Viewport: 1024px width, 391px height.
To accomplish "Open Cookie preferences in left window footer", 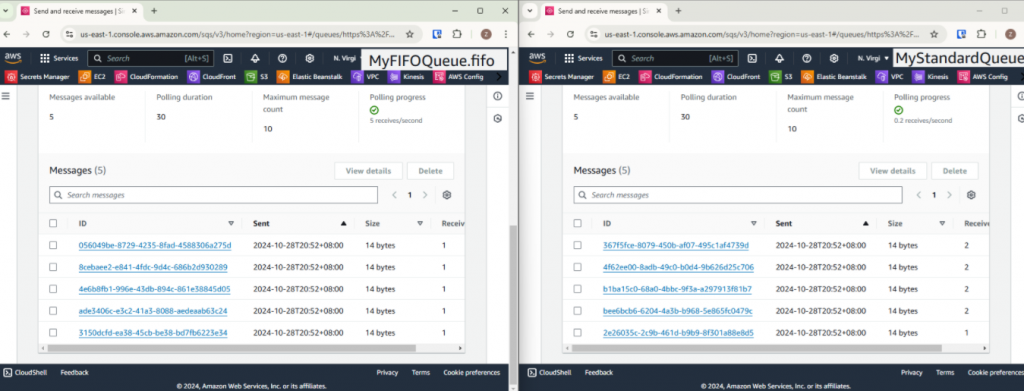I will (472, 373).
